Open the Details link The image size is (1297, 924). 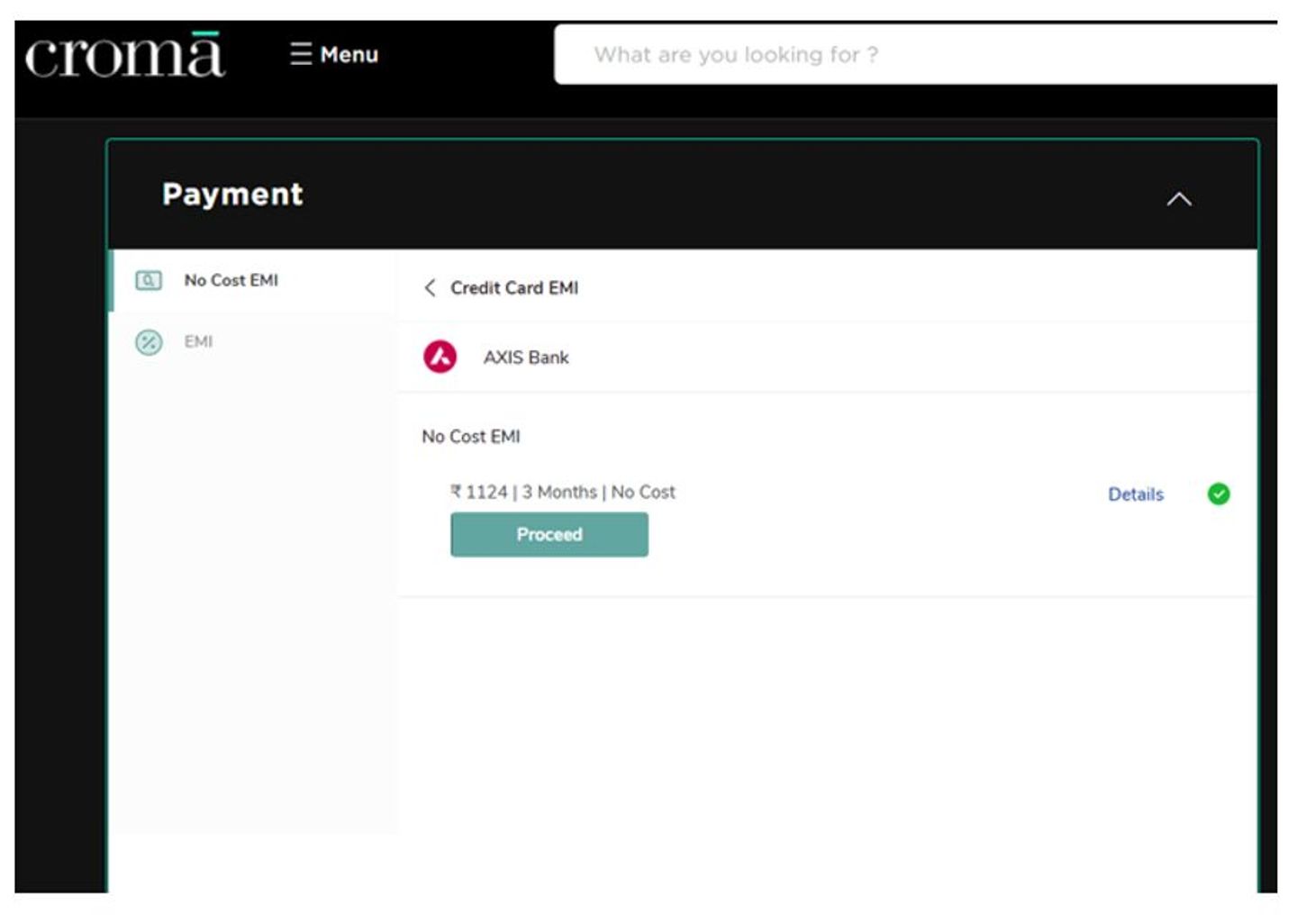click(x=1135, y=494)
